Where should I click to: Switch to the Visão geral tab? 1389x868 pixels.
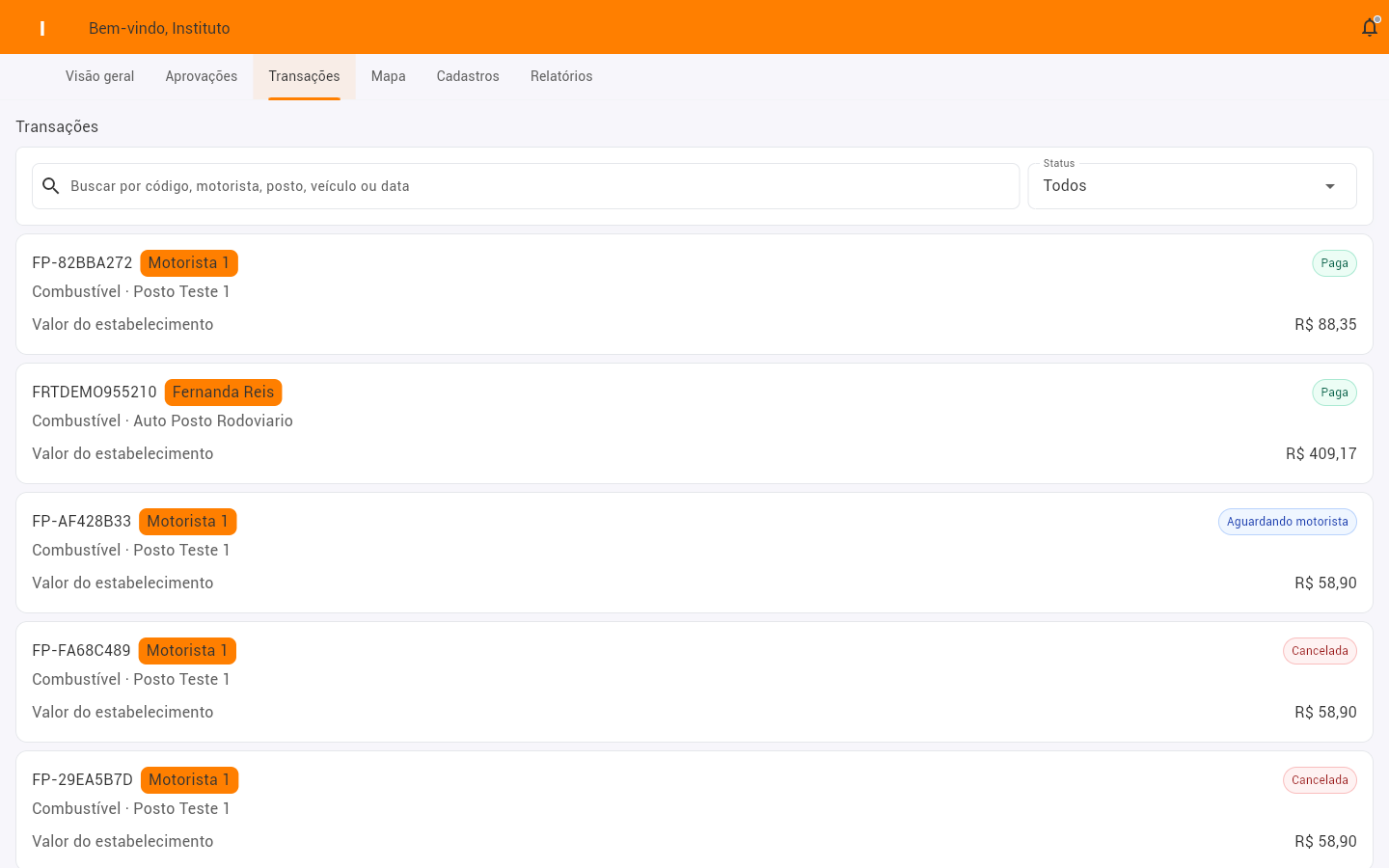100,76
